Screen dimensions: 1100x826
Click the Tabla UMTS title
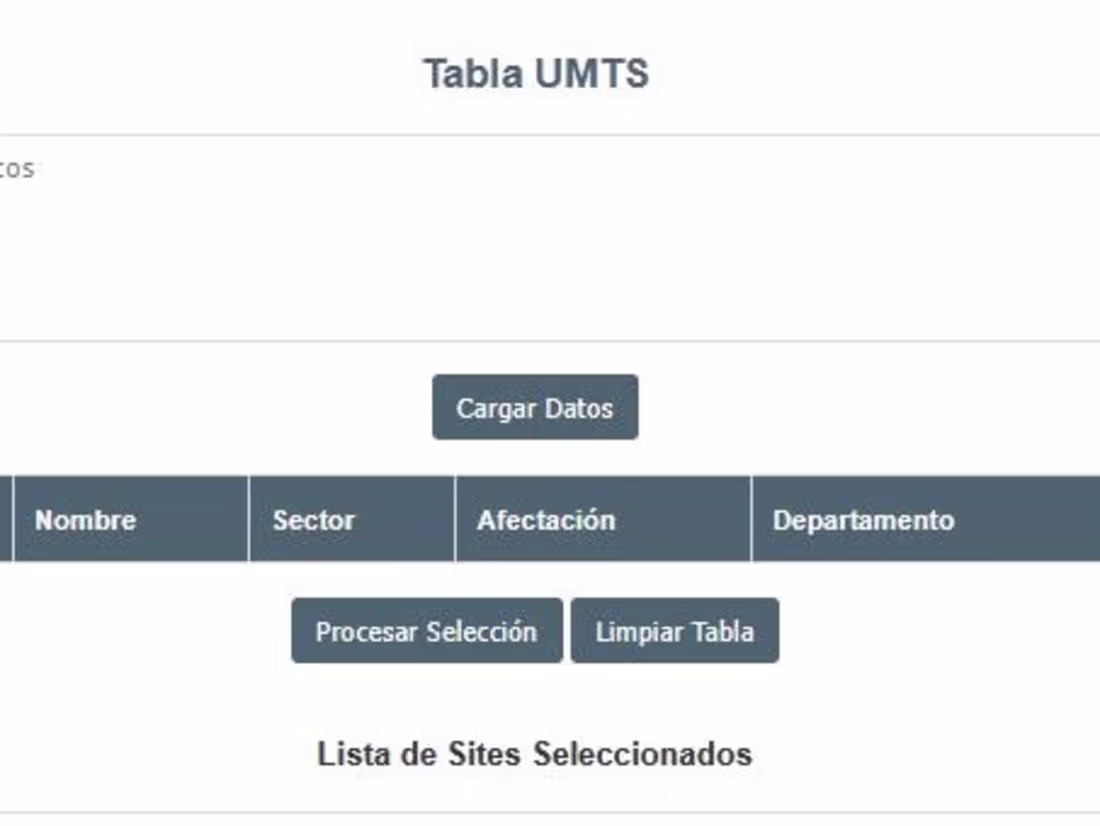coord(536,74)
